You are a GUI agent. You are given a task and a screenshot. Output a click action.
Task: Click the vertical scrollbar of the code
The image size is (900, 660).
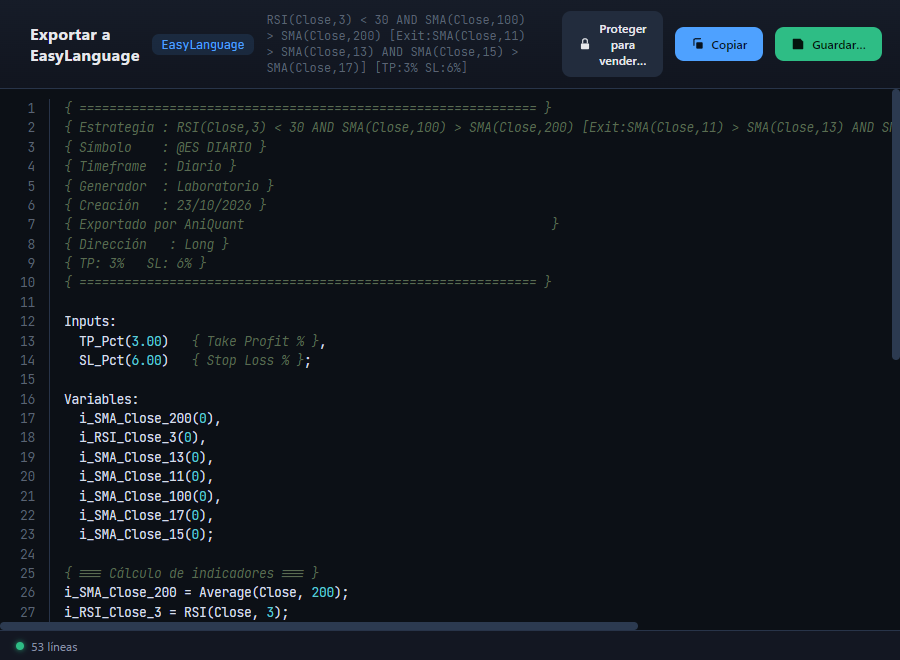coord(895,225)
